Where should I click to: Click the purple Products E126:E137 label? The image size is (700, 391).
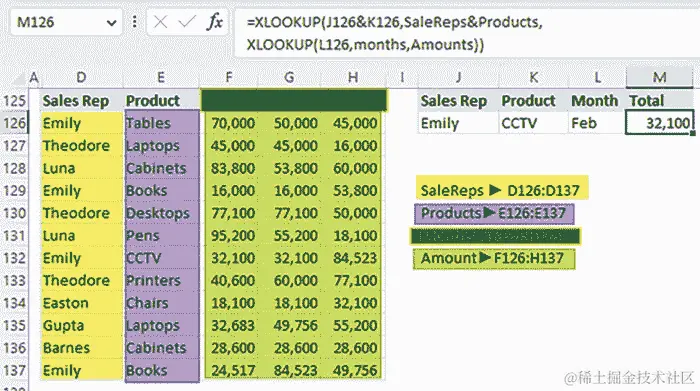(x=494, y=213)
